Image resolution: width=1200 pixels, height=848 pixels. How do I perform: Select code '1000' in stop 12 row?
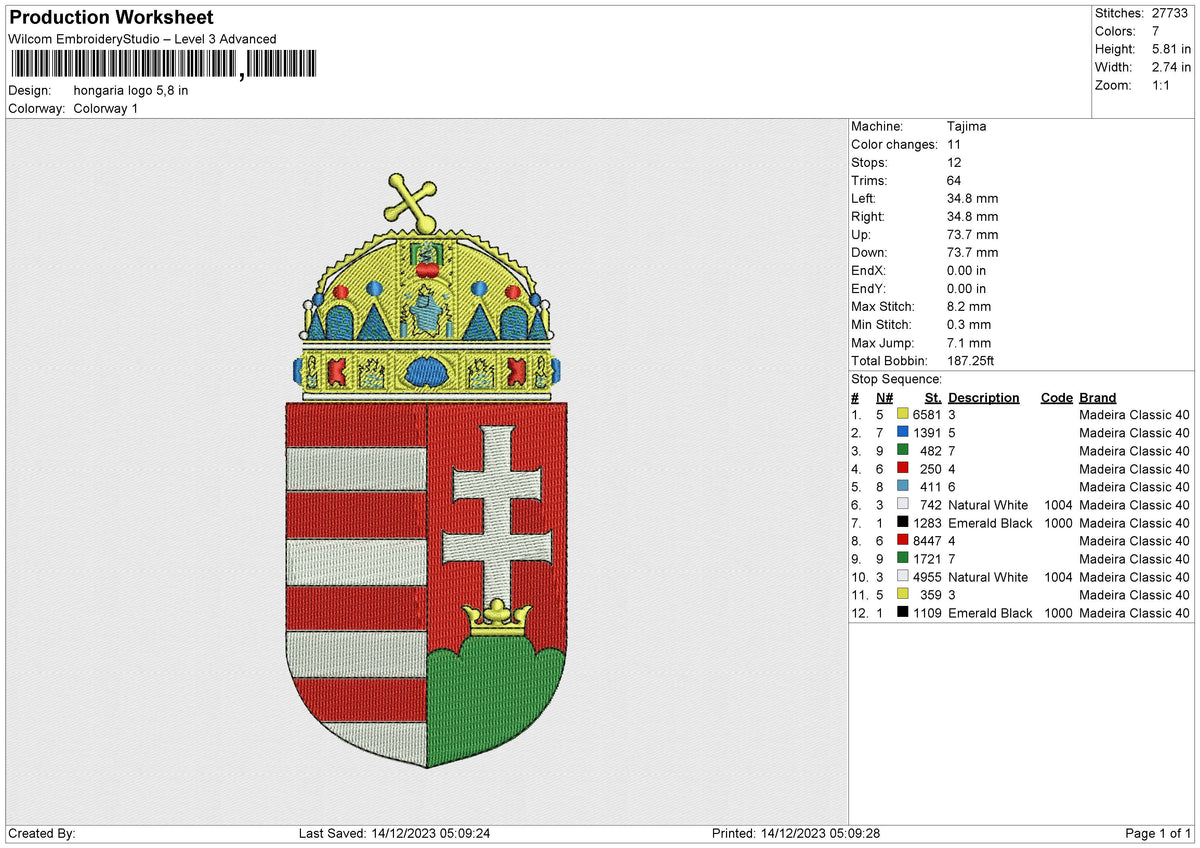1057,613
